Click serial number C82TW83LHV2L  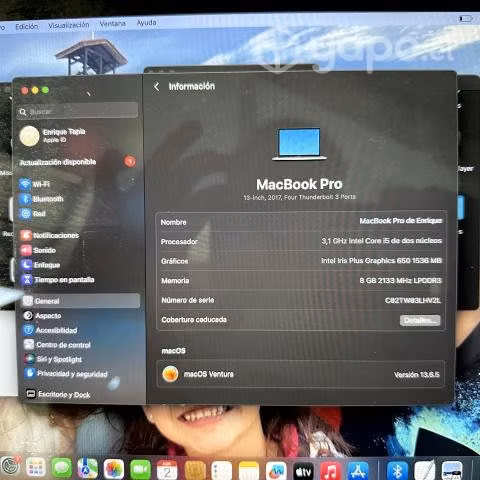pos(413,300)
